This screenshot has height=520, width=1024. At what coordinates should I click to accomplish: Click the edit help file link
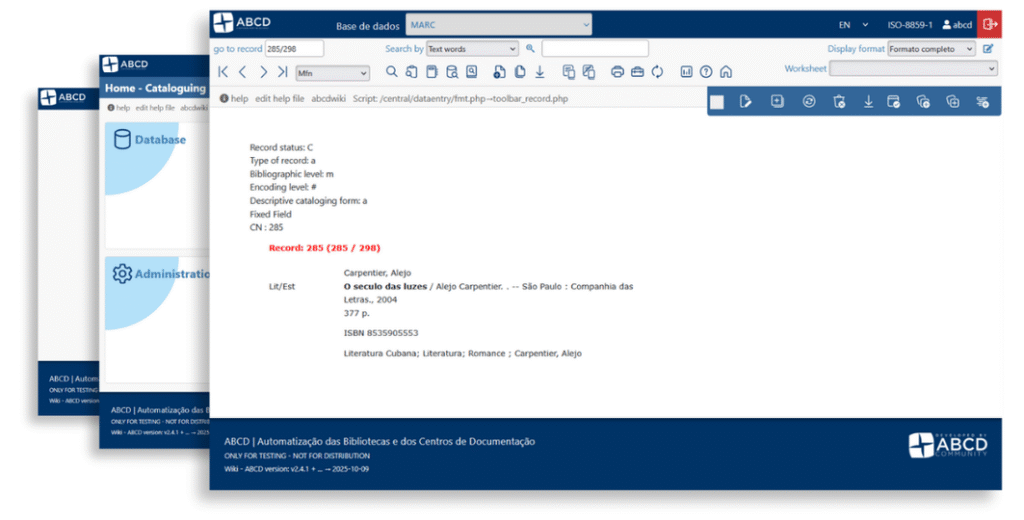(280, 99)
